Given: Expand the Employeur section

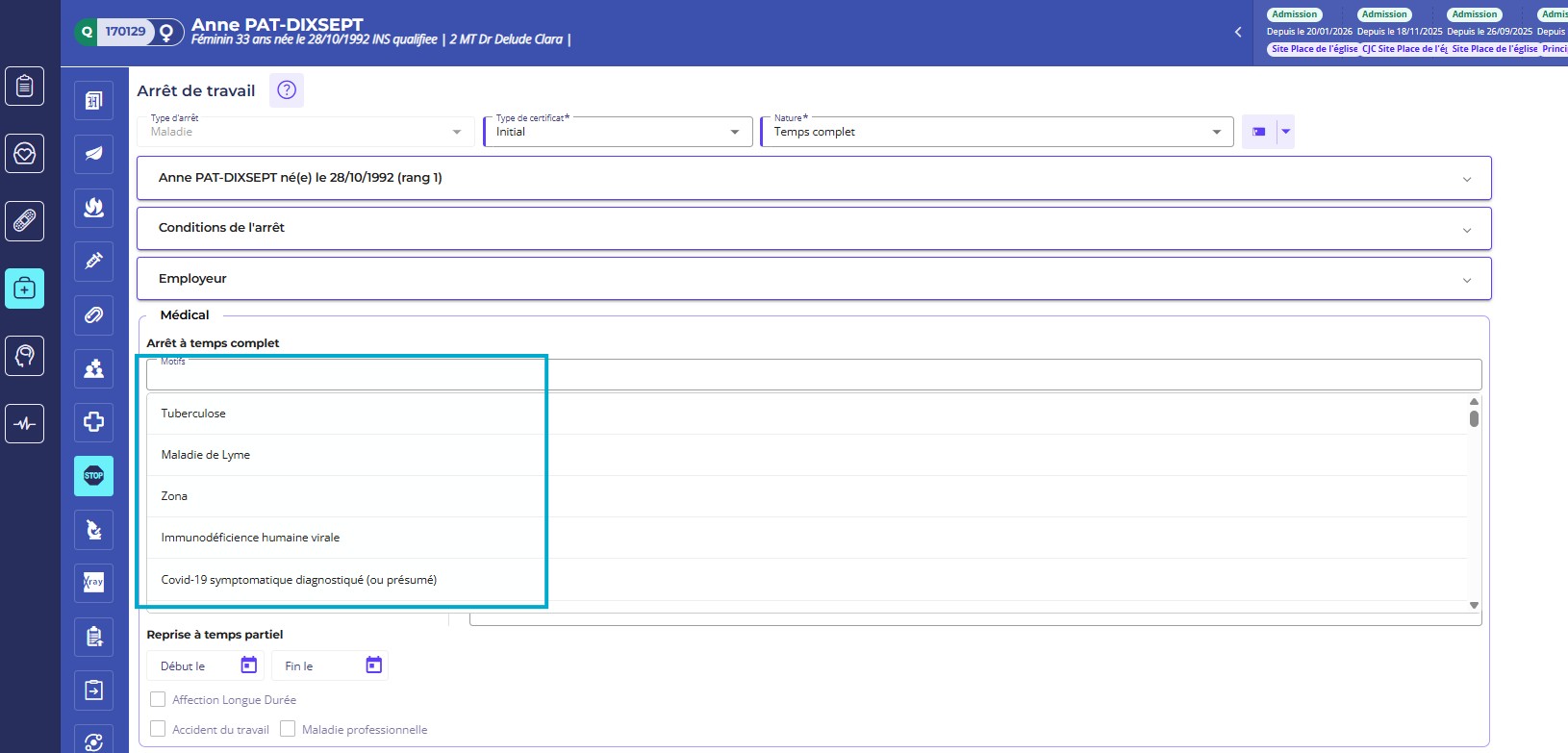Looking at the screenshot, I should click(x=814, y=279).
